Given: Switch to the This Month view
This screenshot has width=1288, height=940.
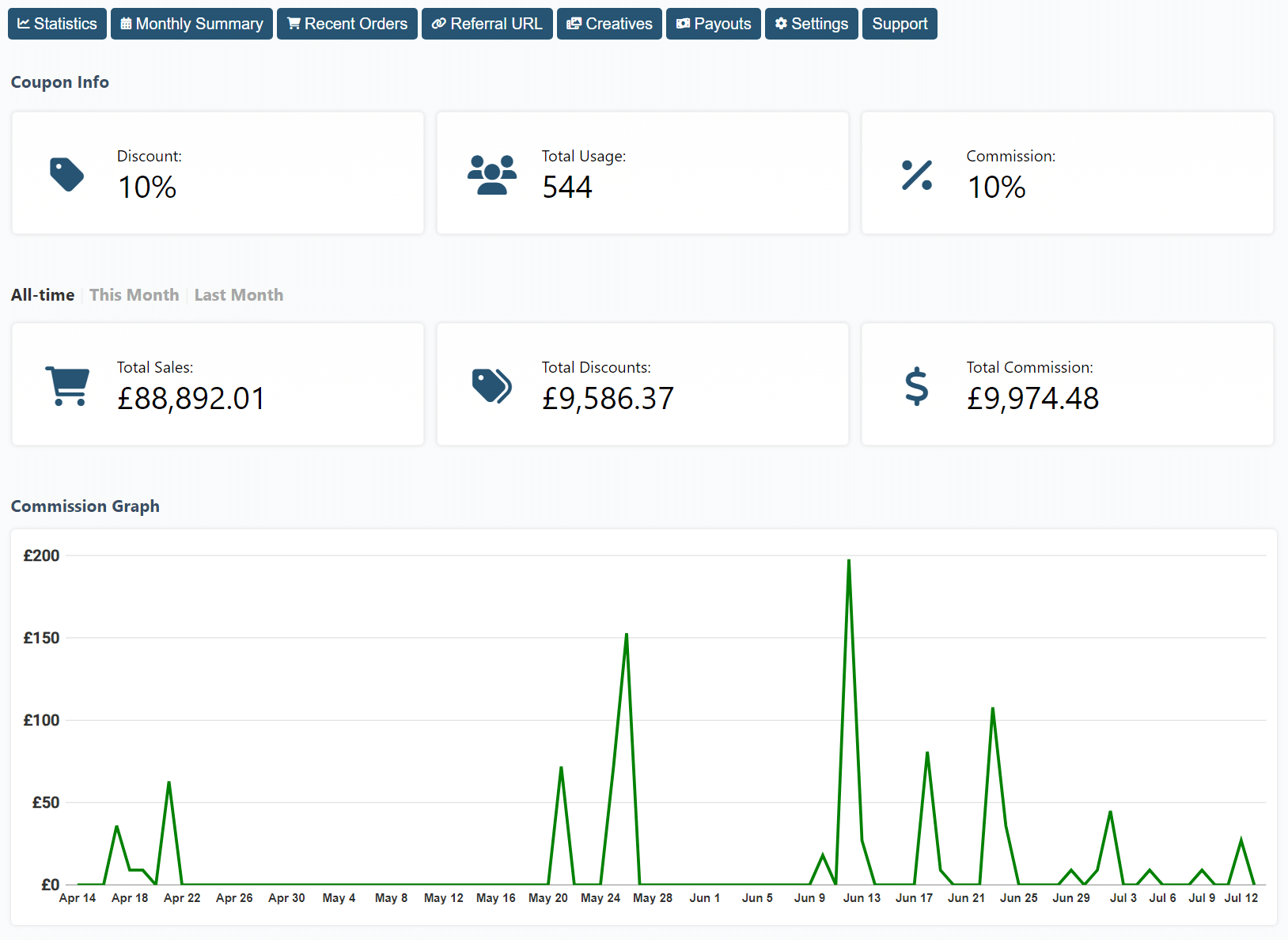Looking at the screenshot, I should [134, 294].
